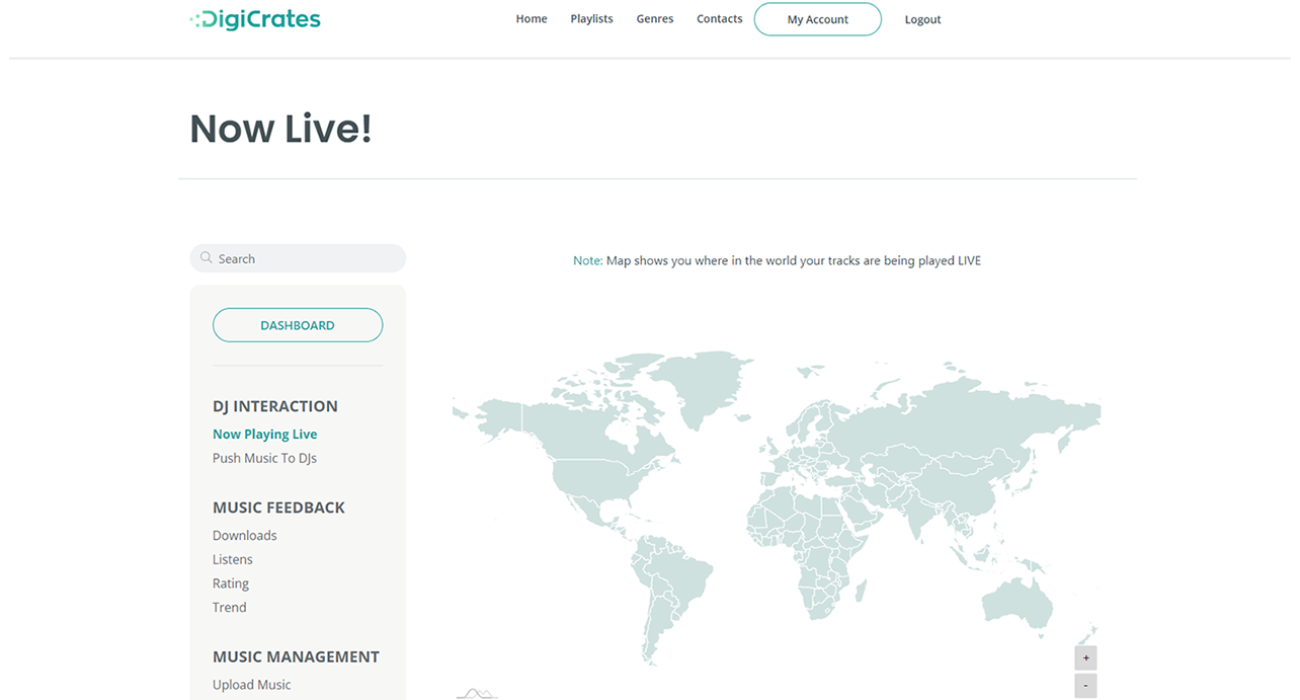Zoom in on the map
This screenshot has height=700, width=1300.
[1086, 658]
